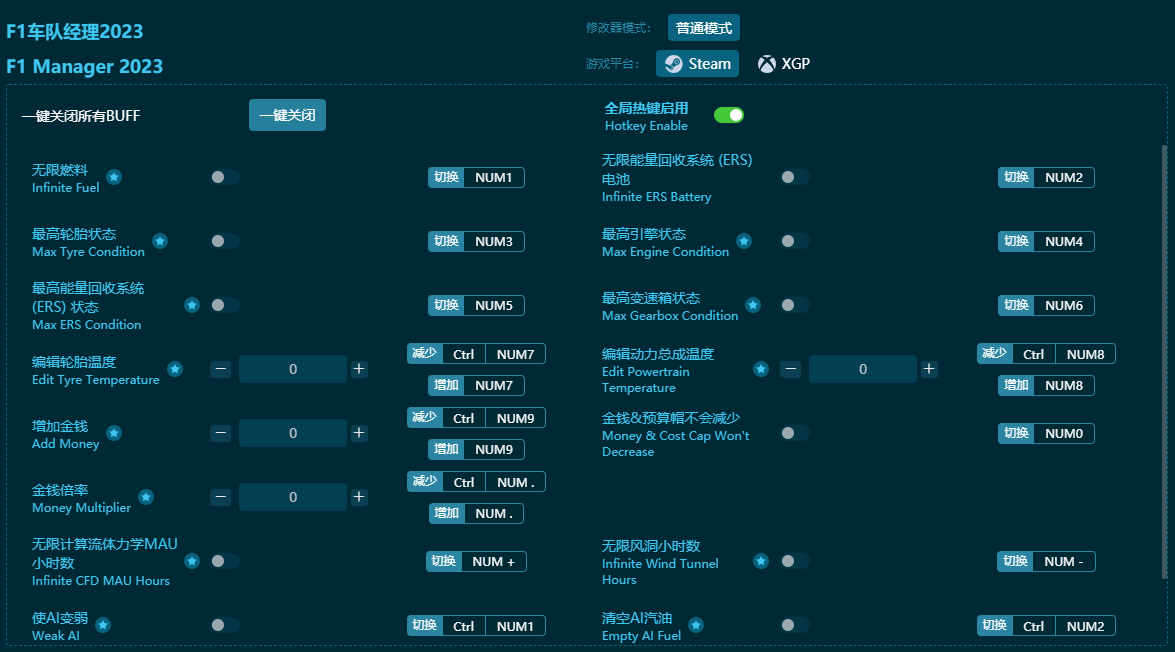Screen dimensions: 1175x652
Task: Increase Add Money value with the plus stepper
Action: pyautogui.click(x=359, y=432)
